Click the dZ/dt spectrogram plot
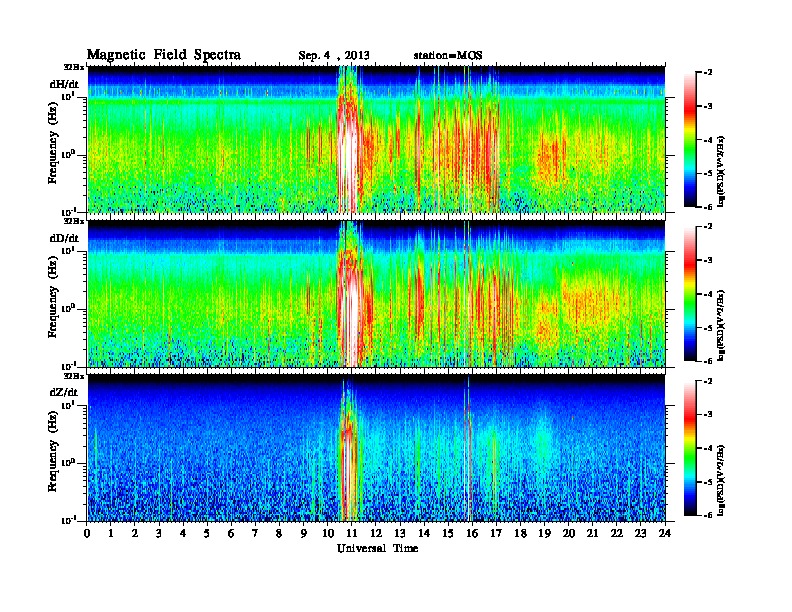792x612 pixels. (376, 448)
